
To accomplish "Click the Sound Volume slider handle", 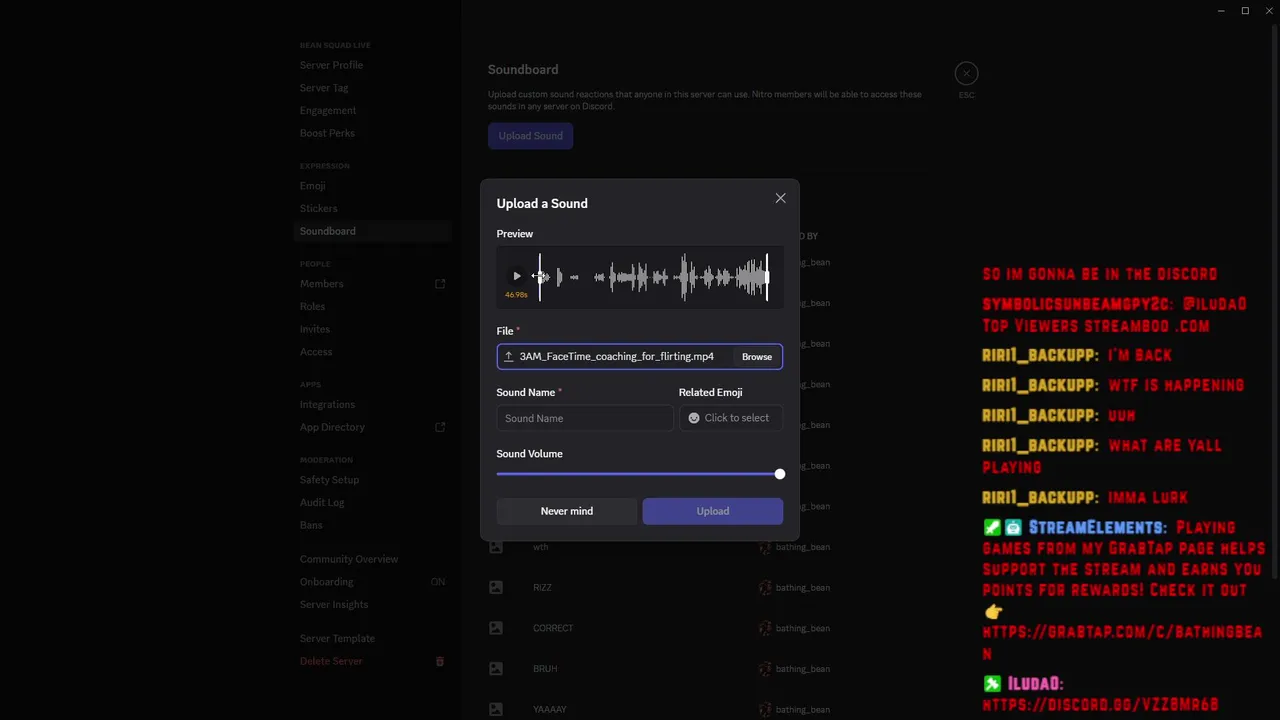I will (779, 474).
